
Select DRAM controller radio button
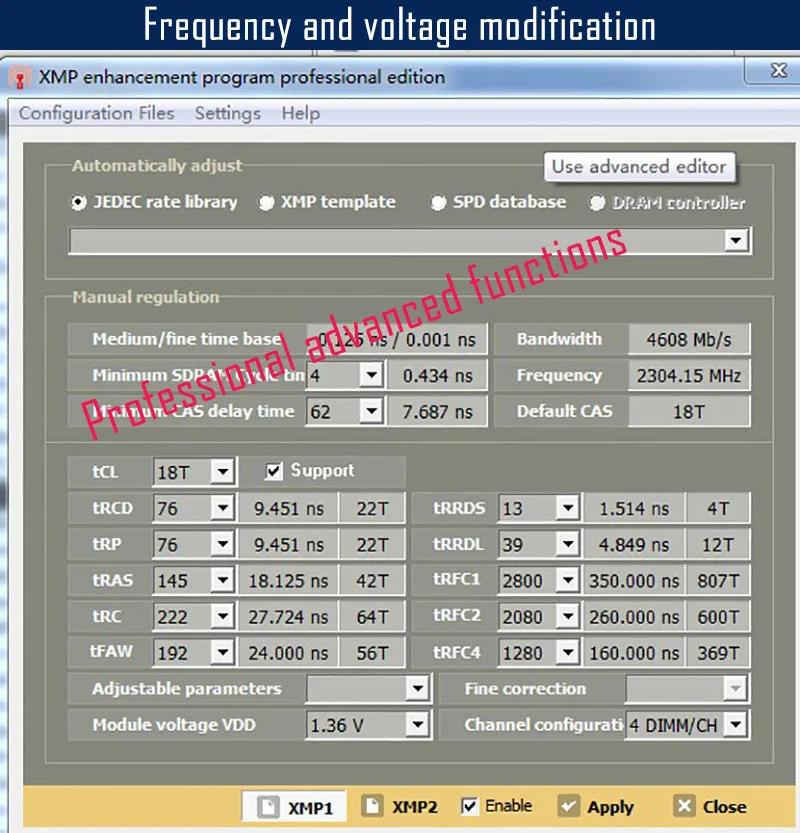tap(597, 202)
